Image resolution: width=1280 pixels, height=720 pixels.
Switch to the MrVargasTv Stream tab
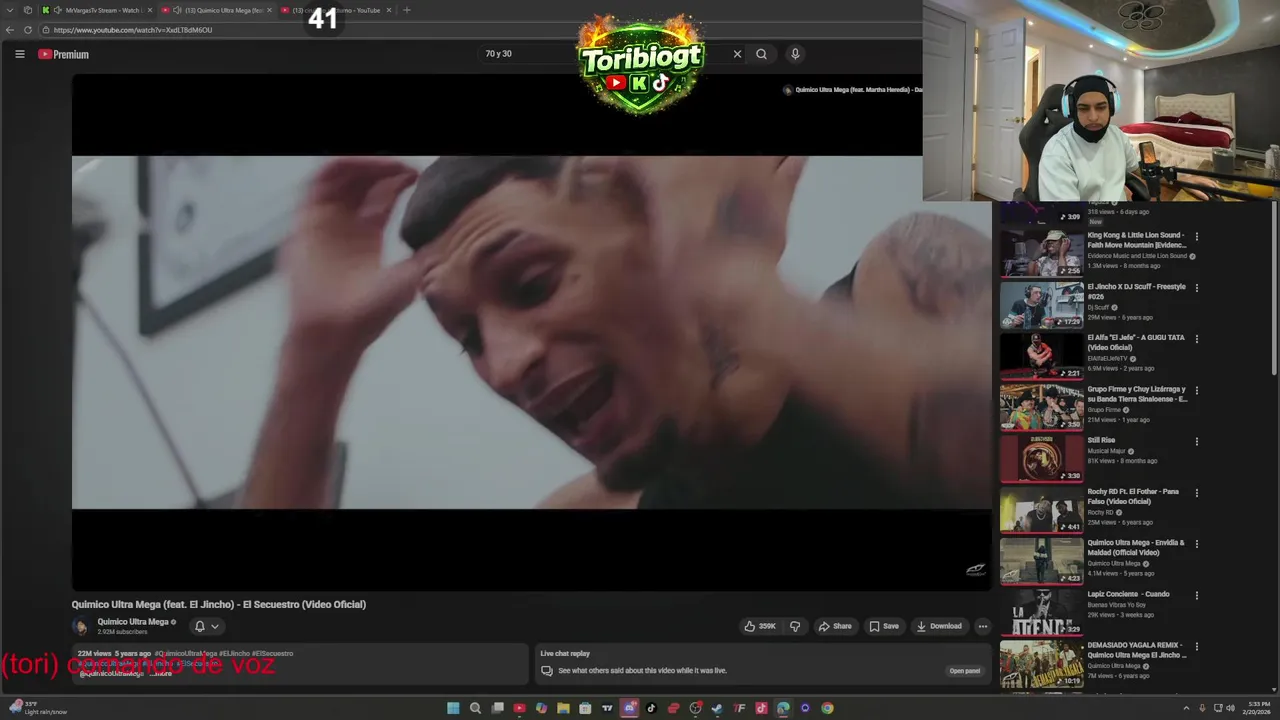point(97,10)
